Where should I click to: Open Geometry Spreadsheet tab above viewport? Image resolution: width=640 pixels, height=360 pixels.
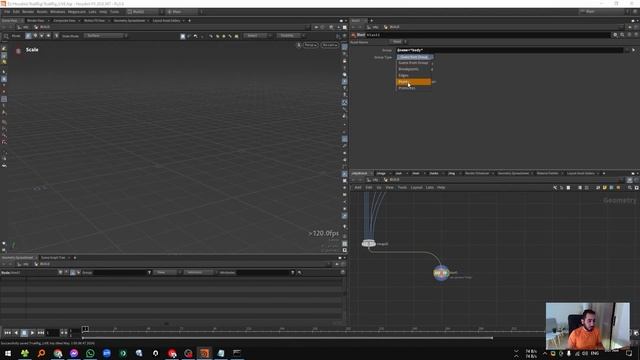[x=129, y=20]
